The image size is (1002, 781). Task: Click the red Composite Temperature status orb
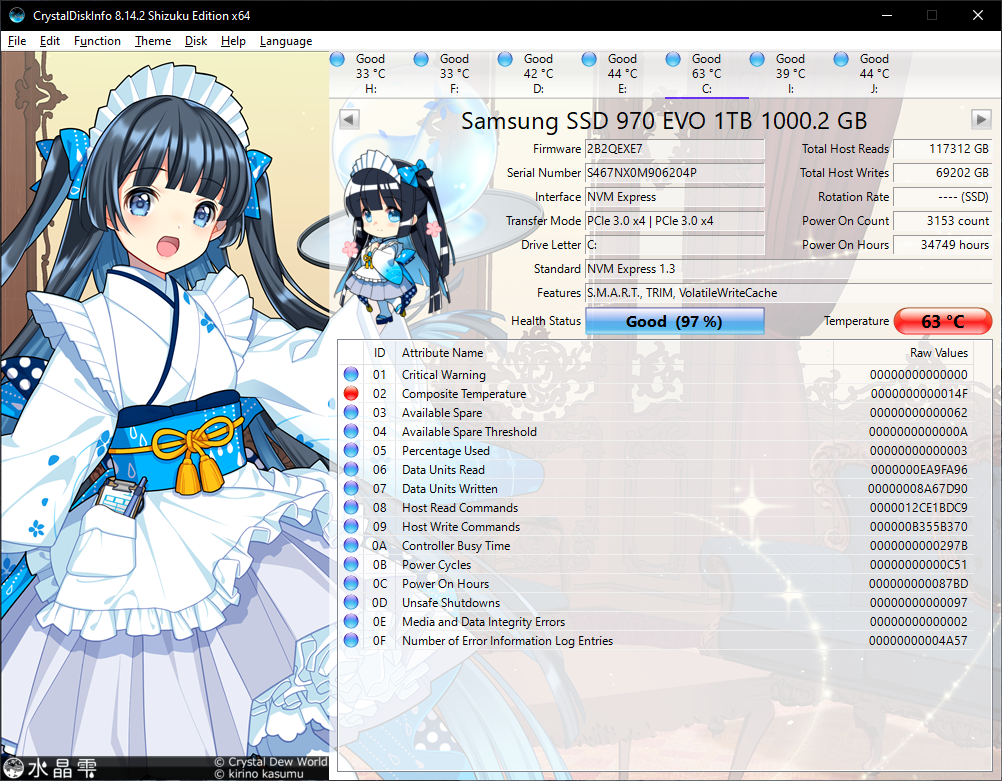[x=351, y=393]
